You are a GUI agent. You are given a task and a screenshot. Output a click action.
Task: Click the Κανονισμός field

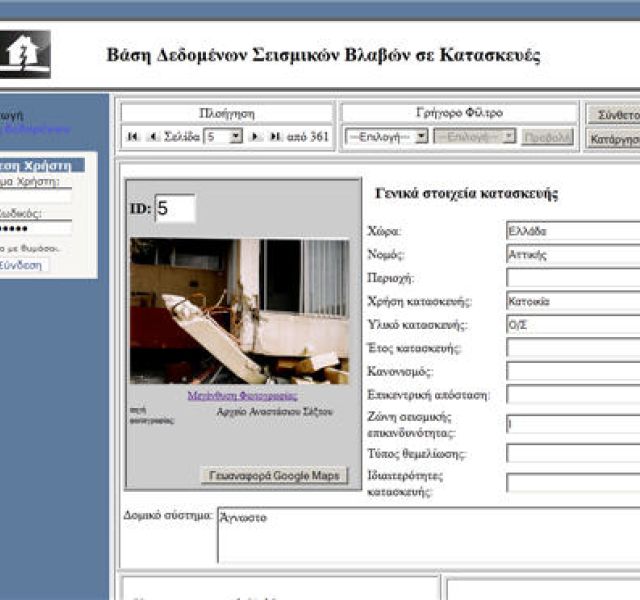tap(573, 371)
